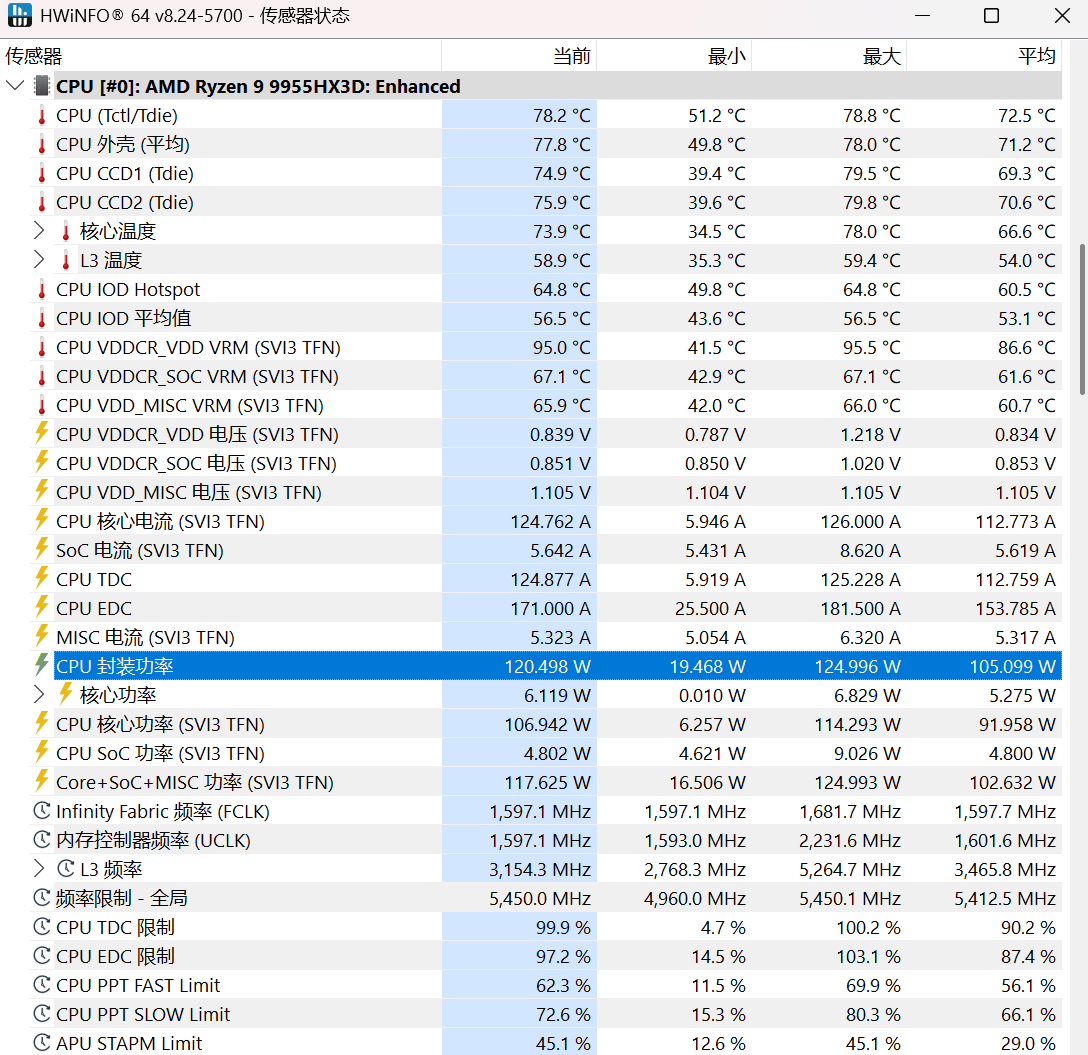Expand the L3 温度 subtree
The height and width of the screenshot is (1055, 1088).
pyautogui.click(x=39, y=261)
